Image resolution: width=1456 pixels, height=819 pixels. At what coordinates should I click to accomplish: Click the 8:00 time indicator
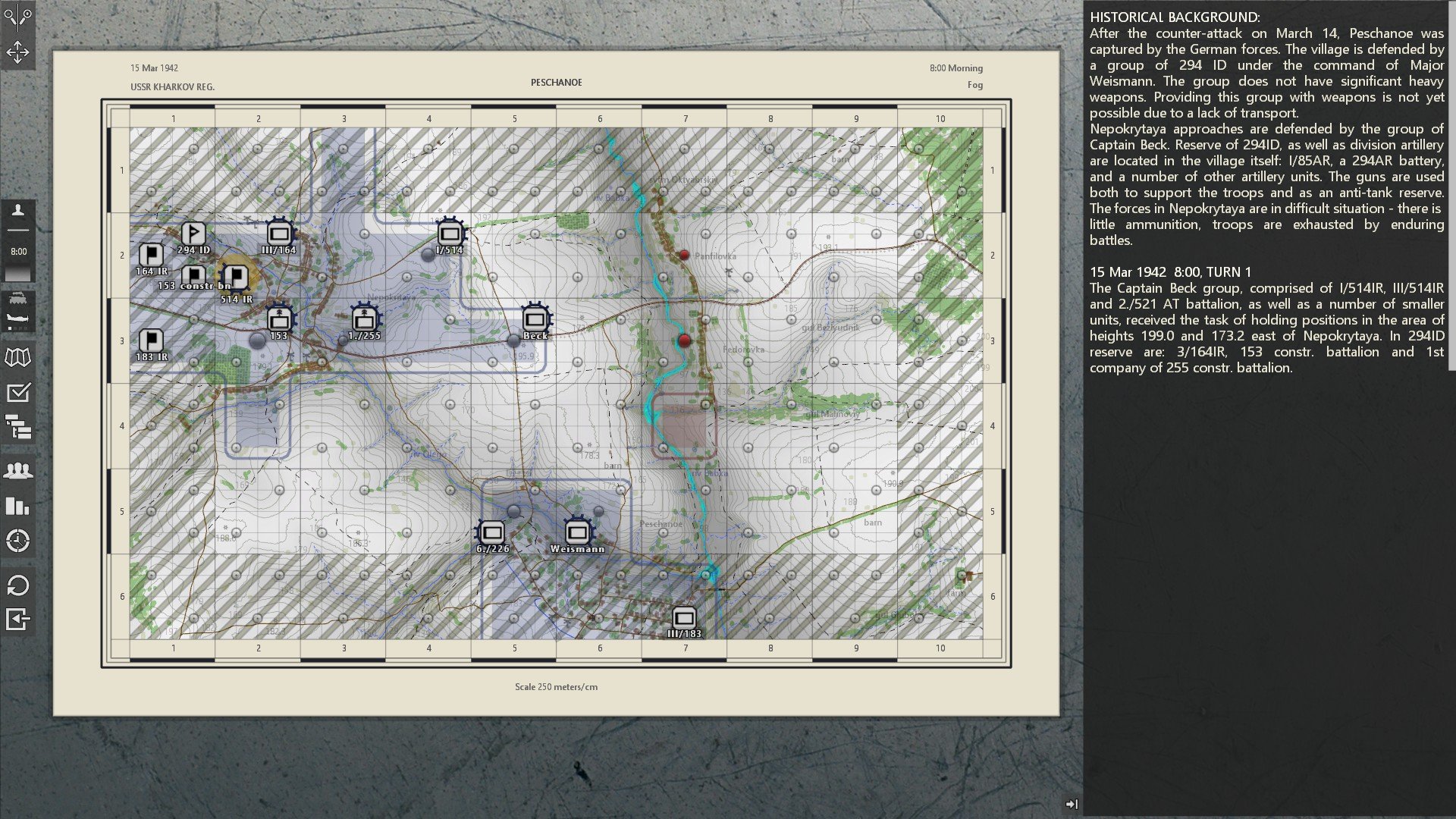pos(18,251)
